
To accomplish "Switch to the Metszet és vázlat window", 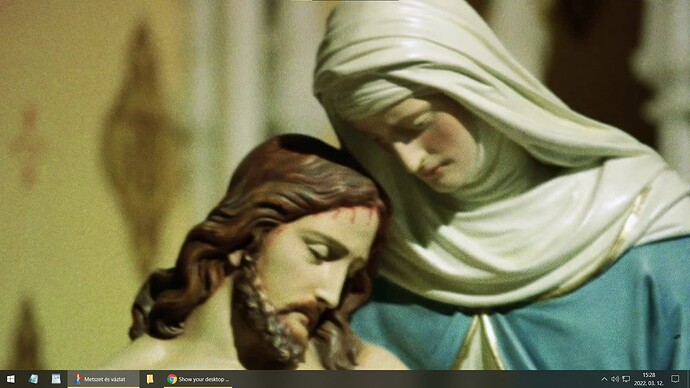I will pyautogui.click(x=103, y=379).
